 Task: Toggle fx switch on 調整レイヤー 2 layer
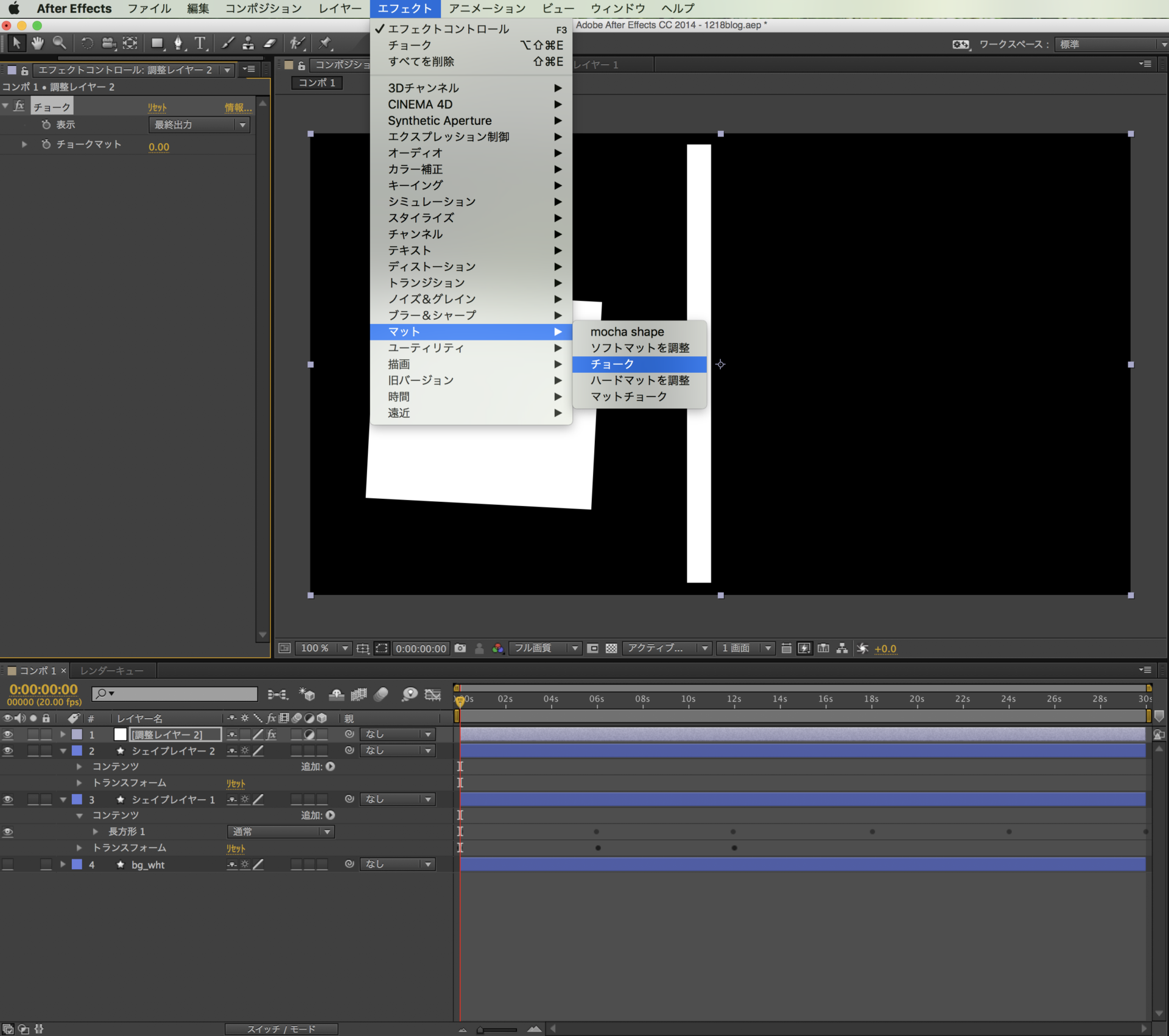272,735
